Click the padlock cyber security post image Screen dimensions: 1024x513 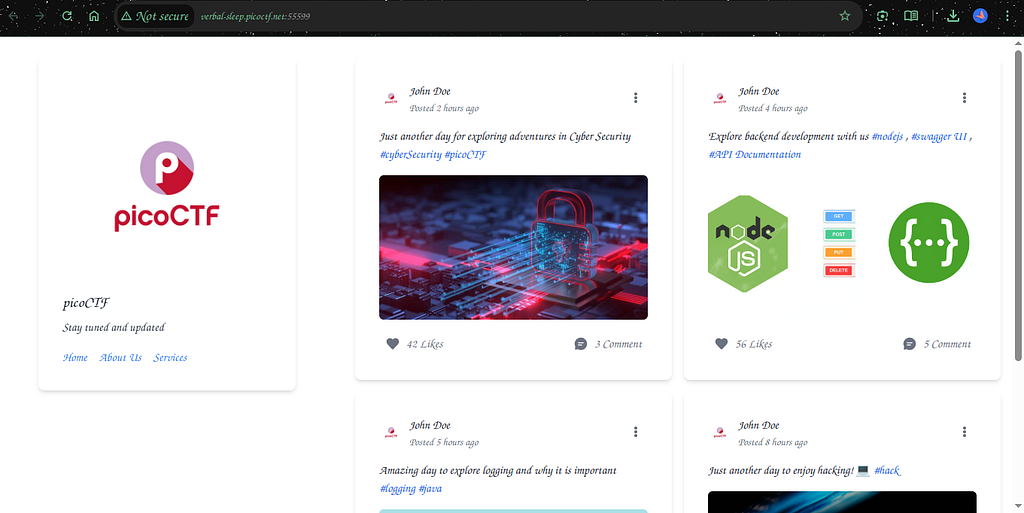click(513, 247)
